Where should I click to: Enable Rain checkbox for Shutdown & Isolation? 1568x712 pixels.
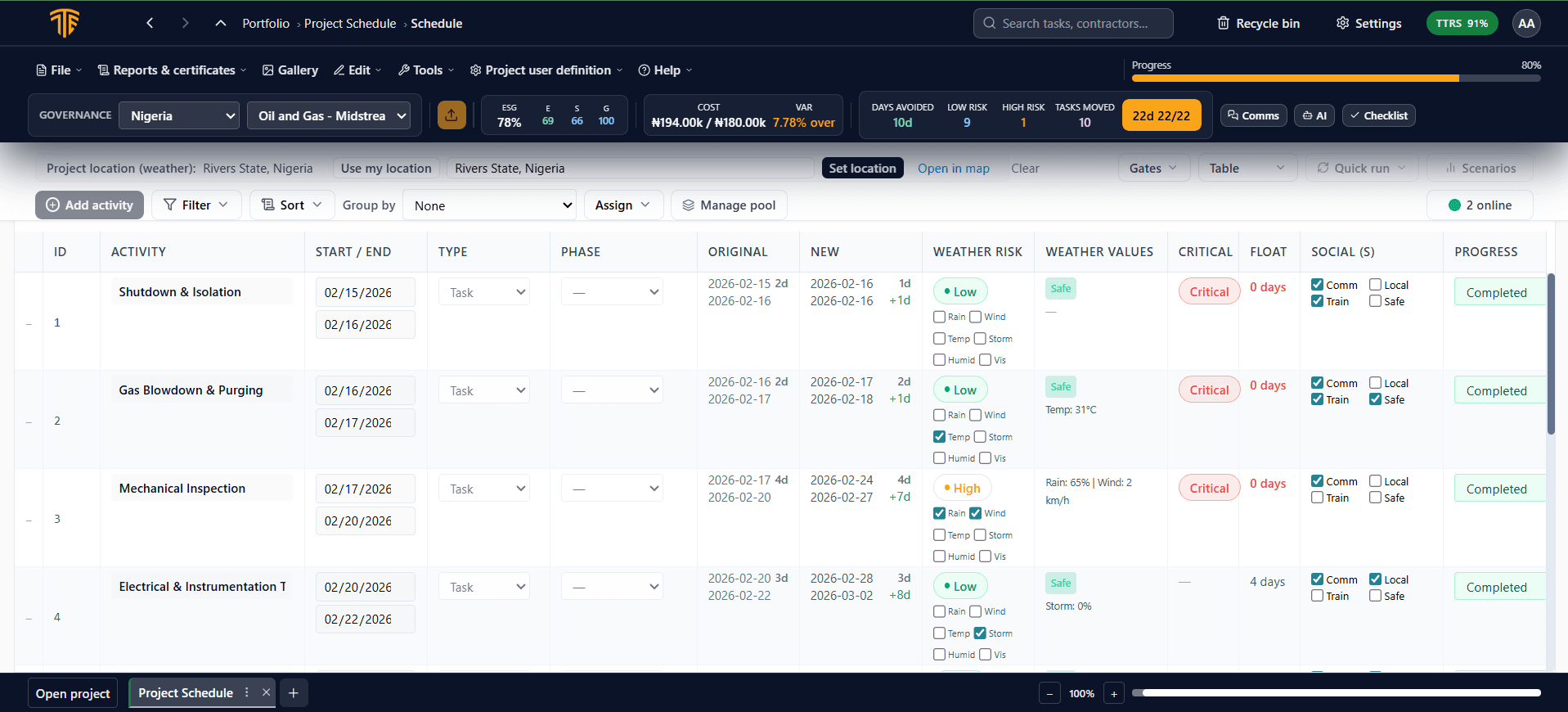(x=939, y=317)
